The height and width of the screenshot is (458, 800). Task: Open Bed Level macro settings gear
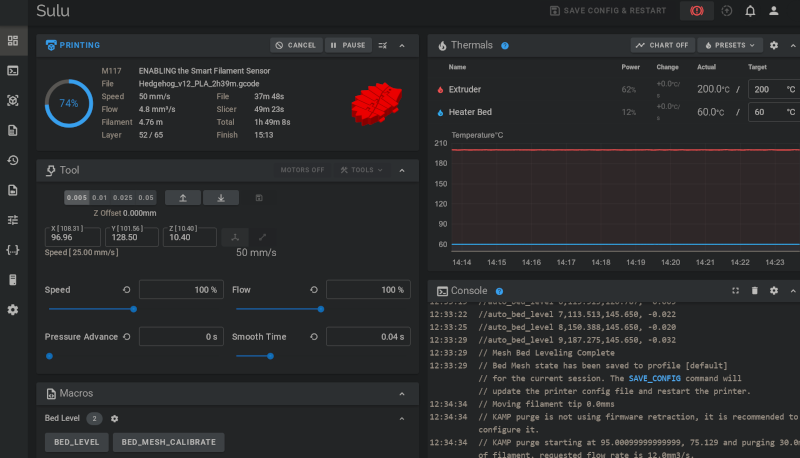(114, 418)
